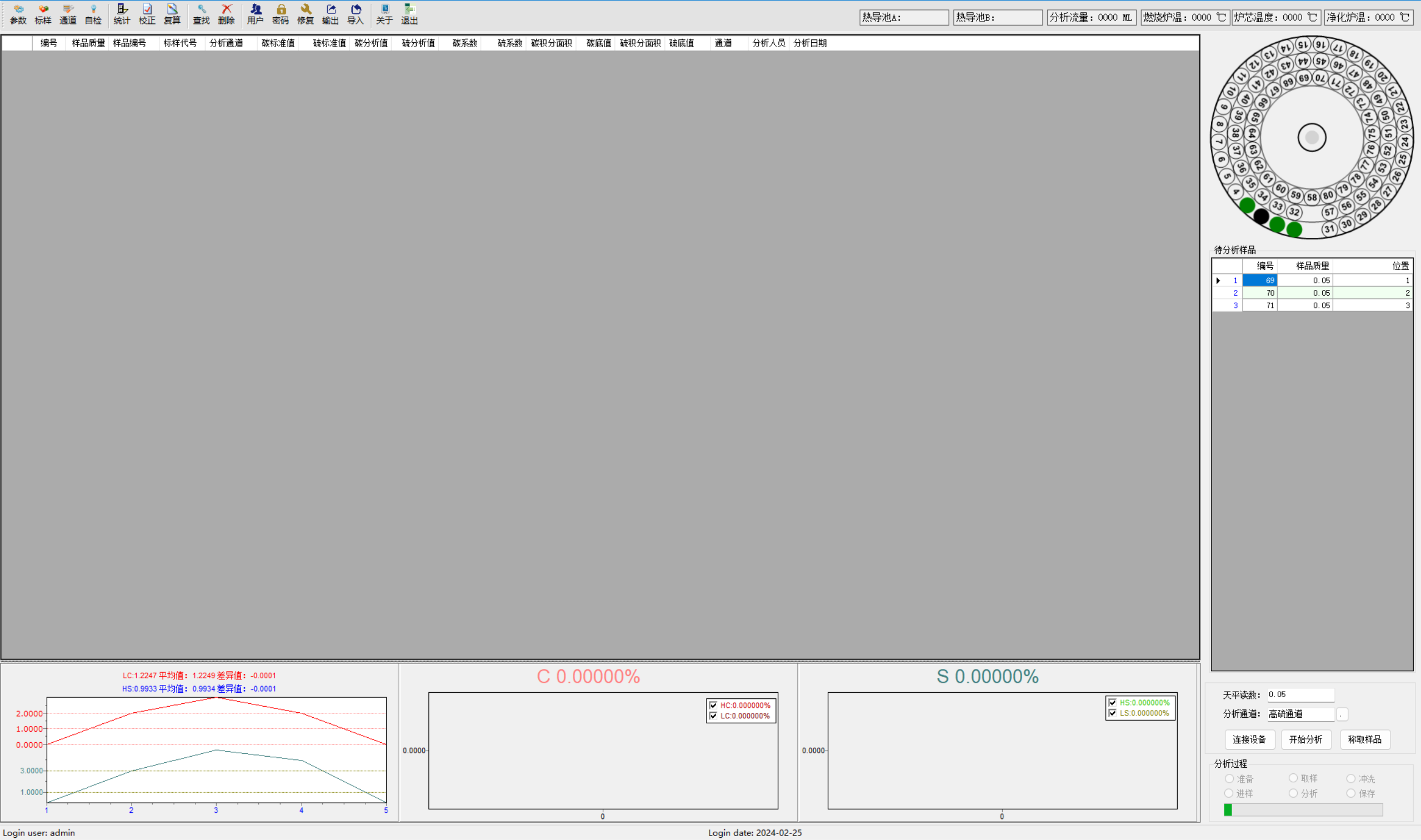Select carousel position 15 on the sample tray
Screen dimensions: 1421x840
point(1303,44)
